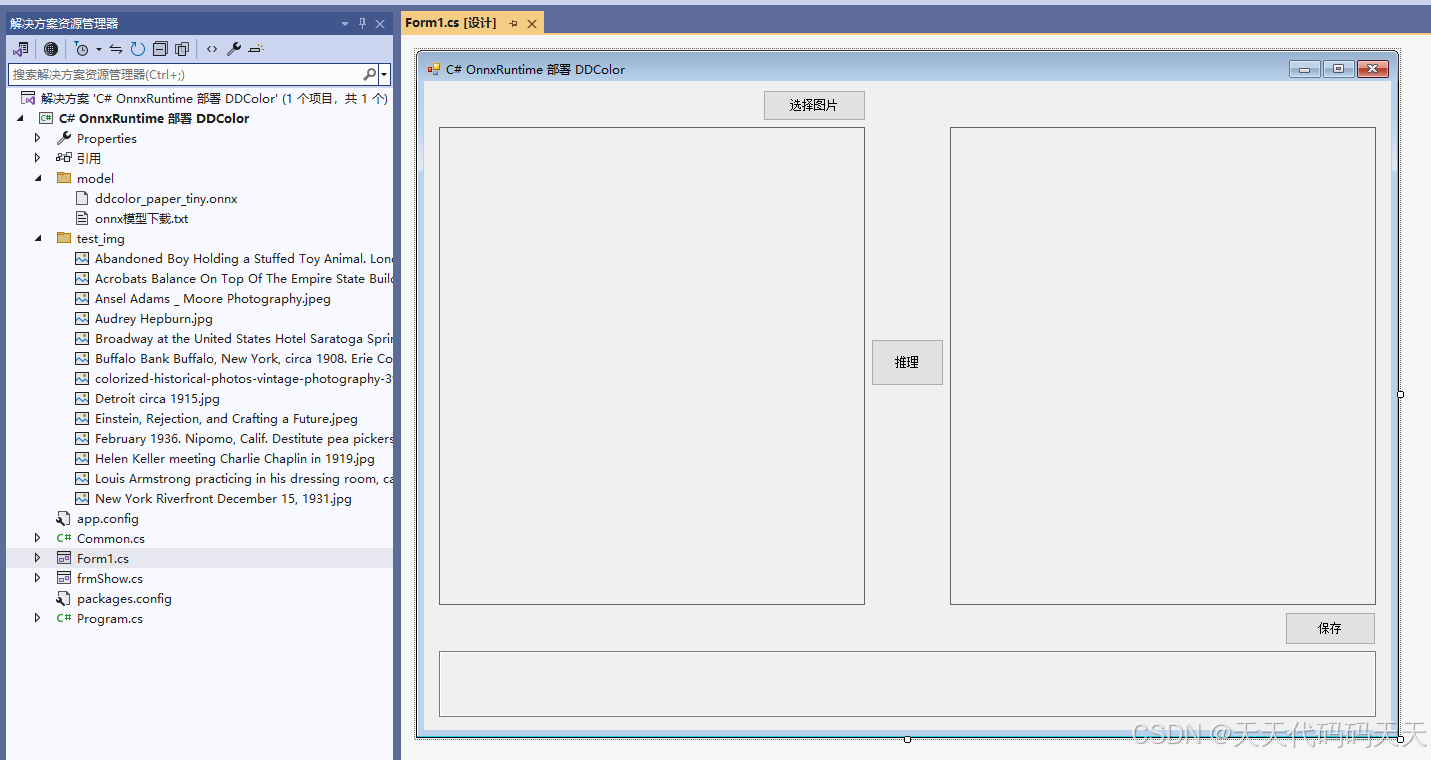Select the bottom text box on the form
Screen dimensions: 1431x760
(x=907, y=684)
